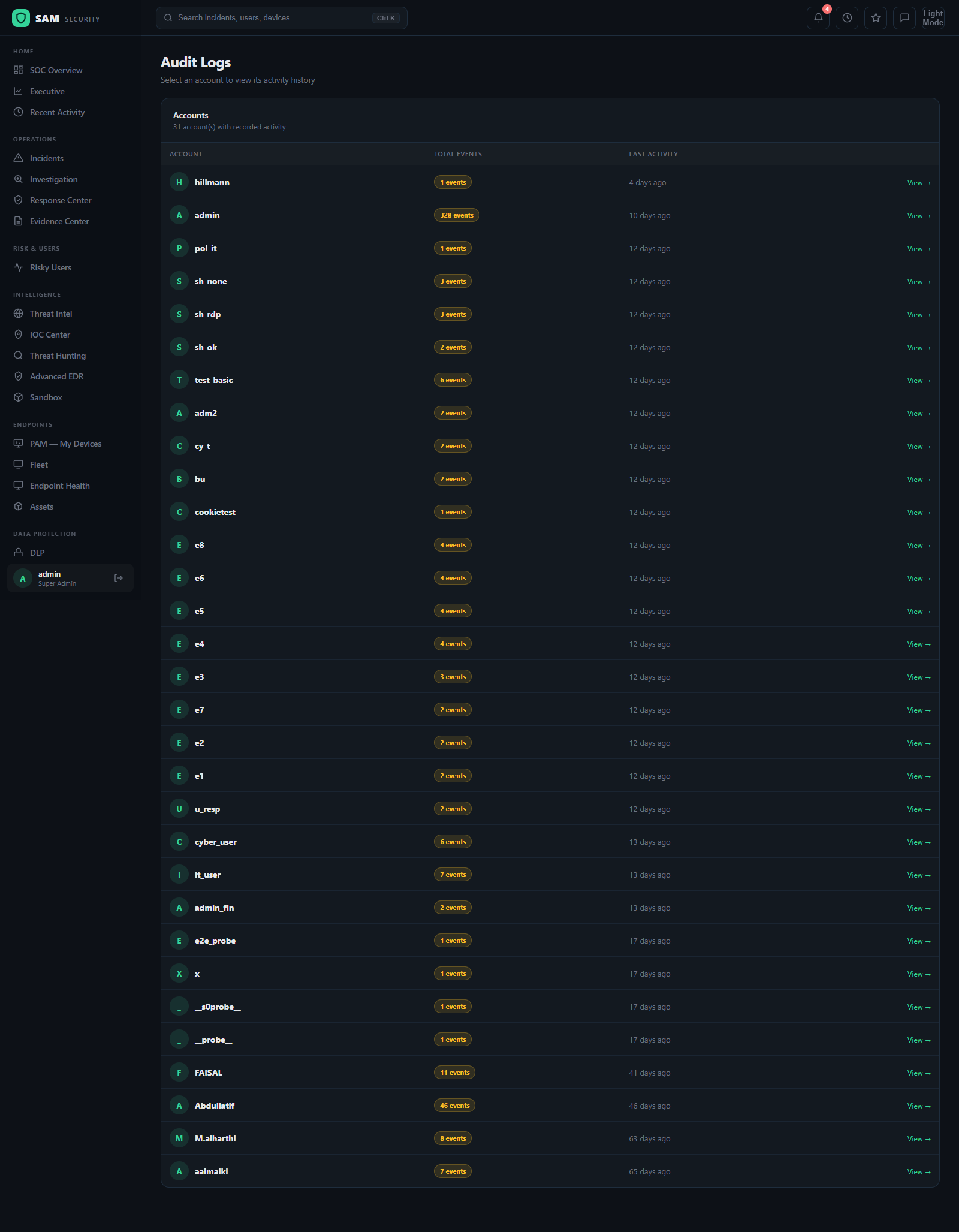Click the PAM My Devices monitor icon
This screenshot has height=1232, width=959.
tap(19, 444)
